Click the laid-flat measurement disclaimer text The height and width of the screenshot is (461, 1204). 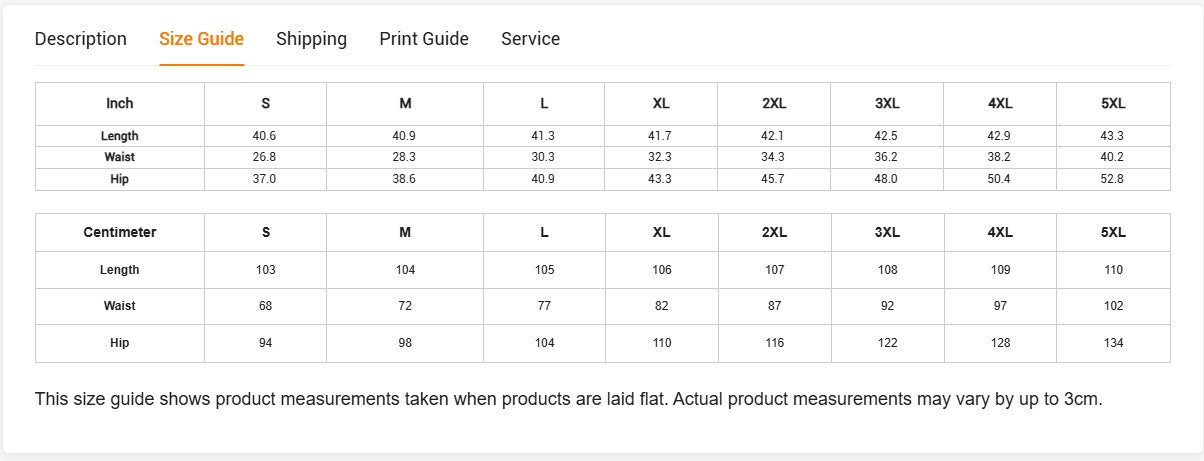click(568, 399)
